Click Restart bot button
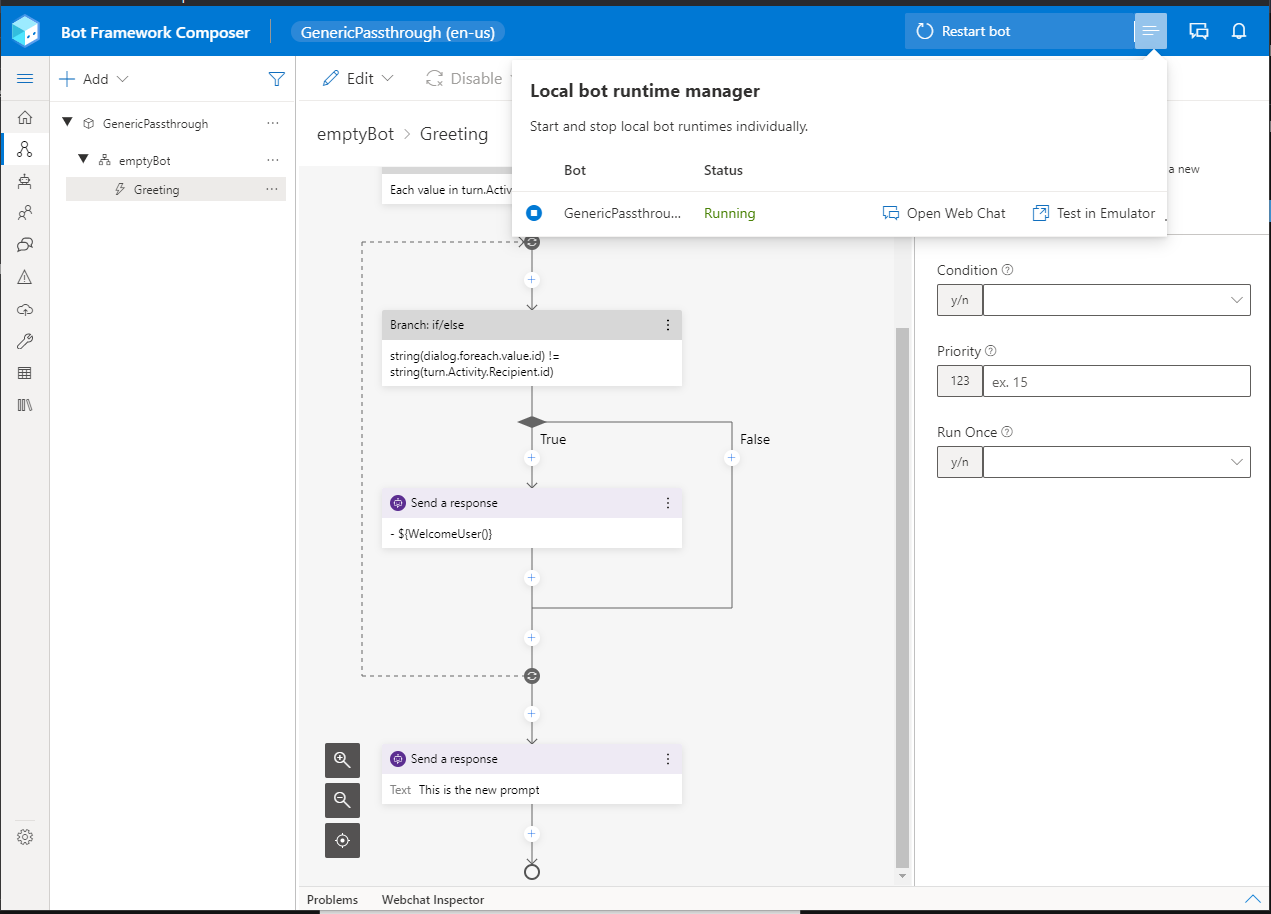Viewport: 1271px width, 914px height. click(1020, 31)
